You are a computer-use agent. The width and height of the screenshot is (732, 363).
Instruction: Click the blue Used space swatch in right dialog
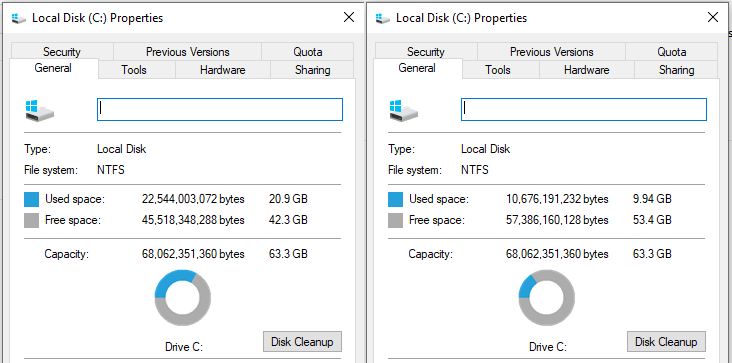click(395, 200)
